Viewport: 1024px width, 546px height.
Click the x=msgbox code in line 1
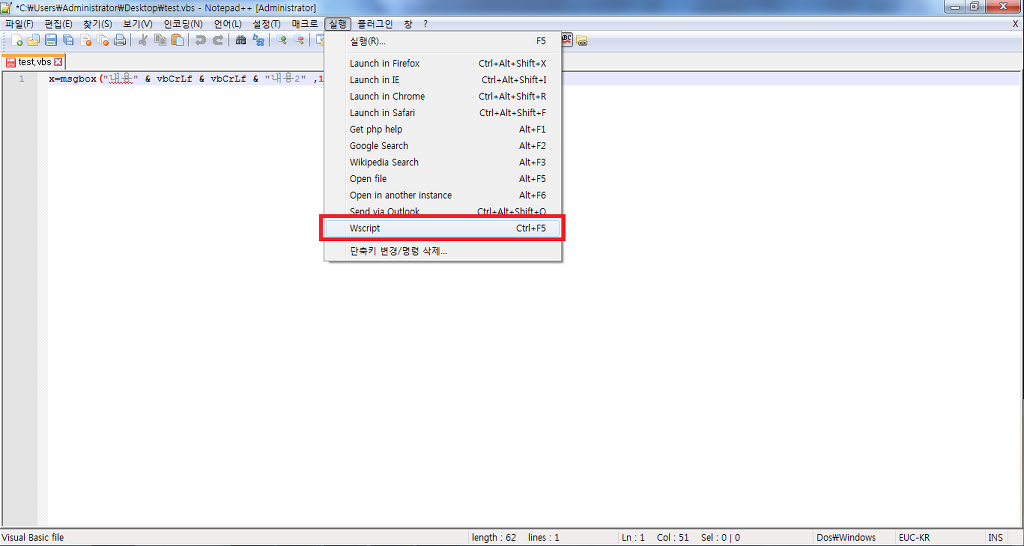click(x=72, y=79)
